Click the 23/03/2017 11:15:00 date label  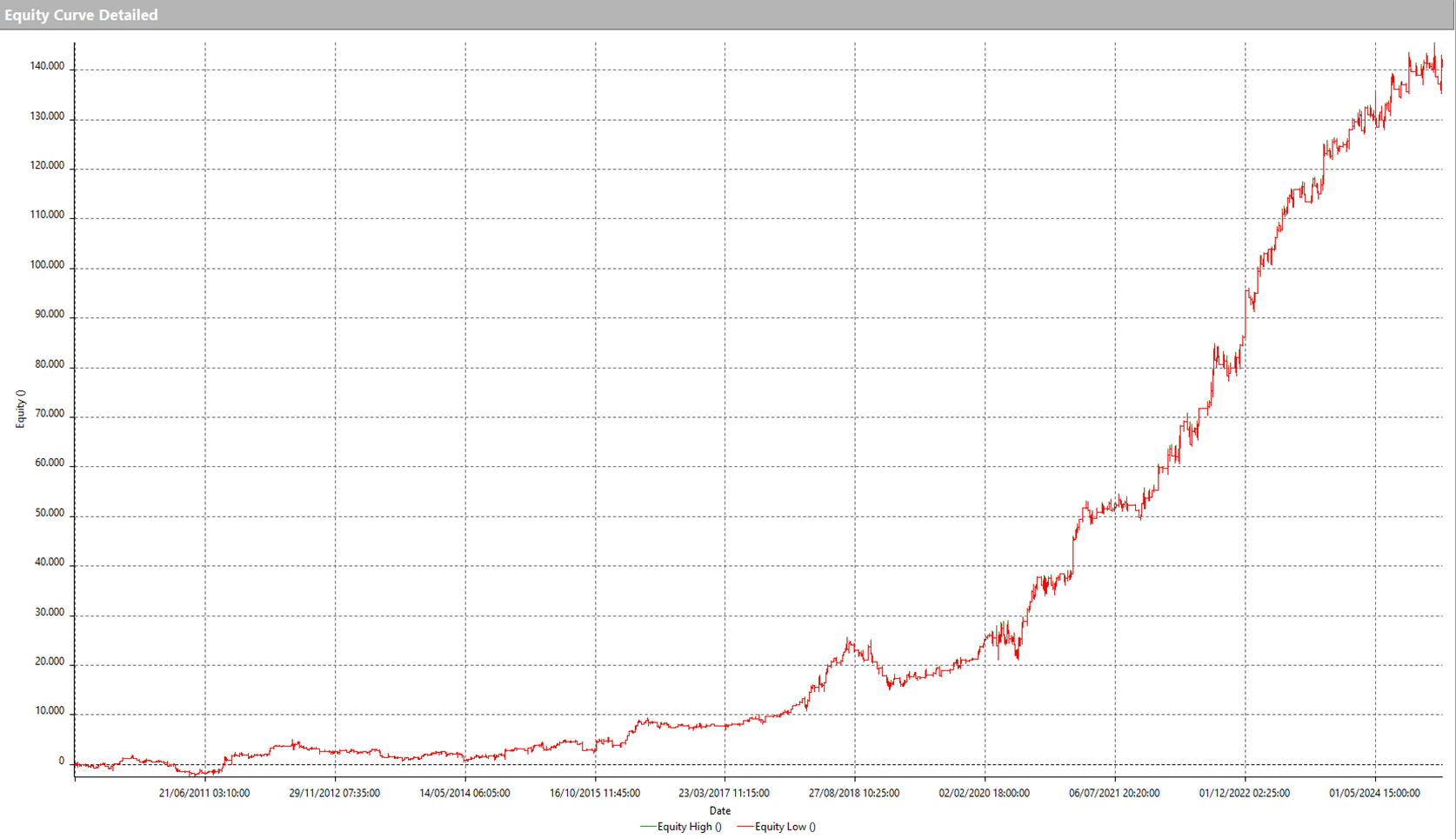tap(724, 793)
